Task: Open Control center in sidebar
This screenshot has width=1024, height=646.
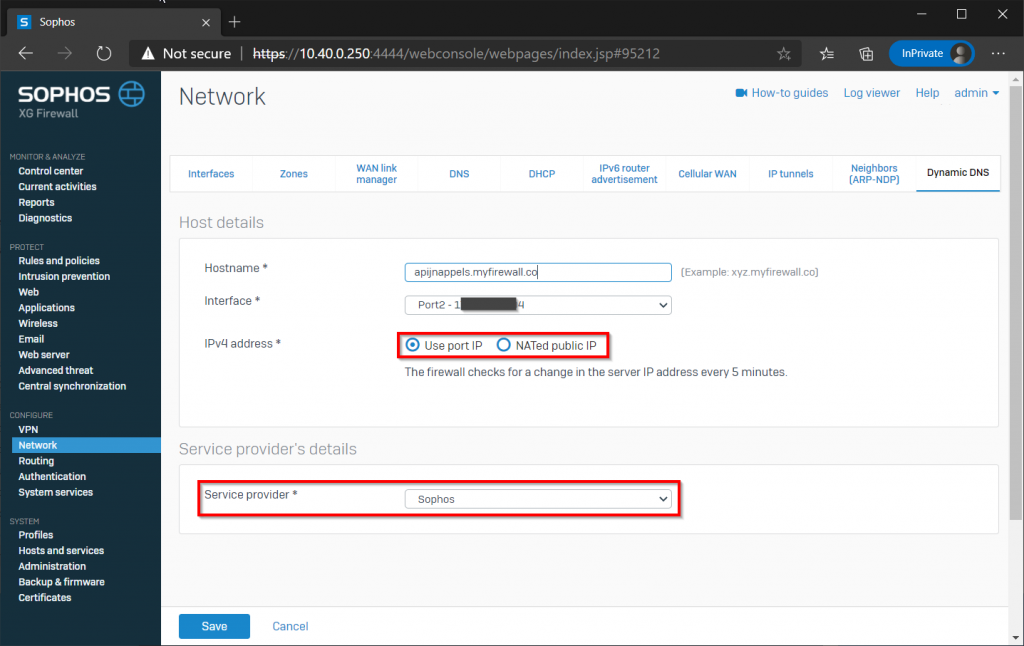Action: [51, 171]
